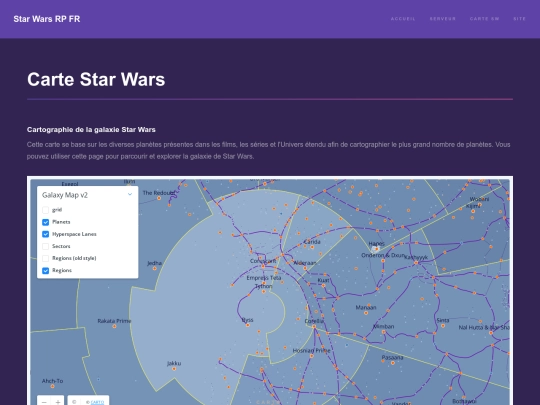Screen dimensions: 540x405
Task: Open the SITE navigation item
Action: [519, 19]
